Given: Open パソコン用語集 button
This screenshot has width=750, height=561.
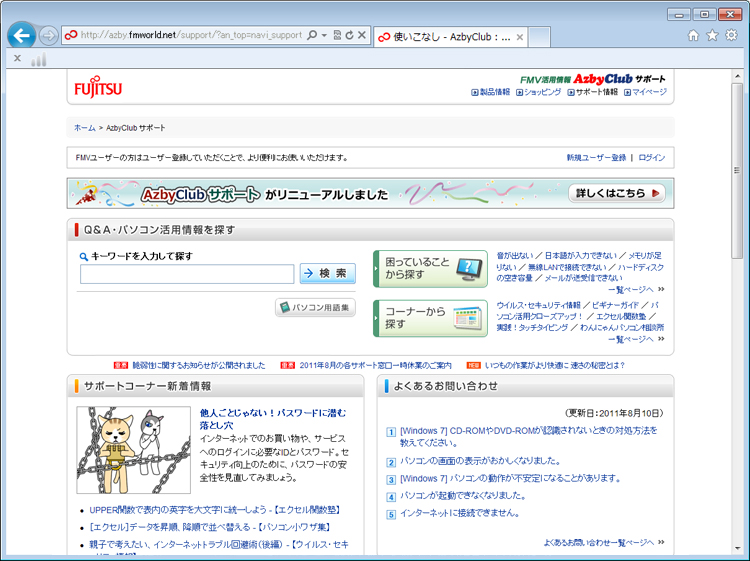Looking at the screenshot, I should (315, 308).
